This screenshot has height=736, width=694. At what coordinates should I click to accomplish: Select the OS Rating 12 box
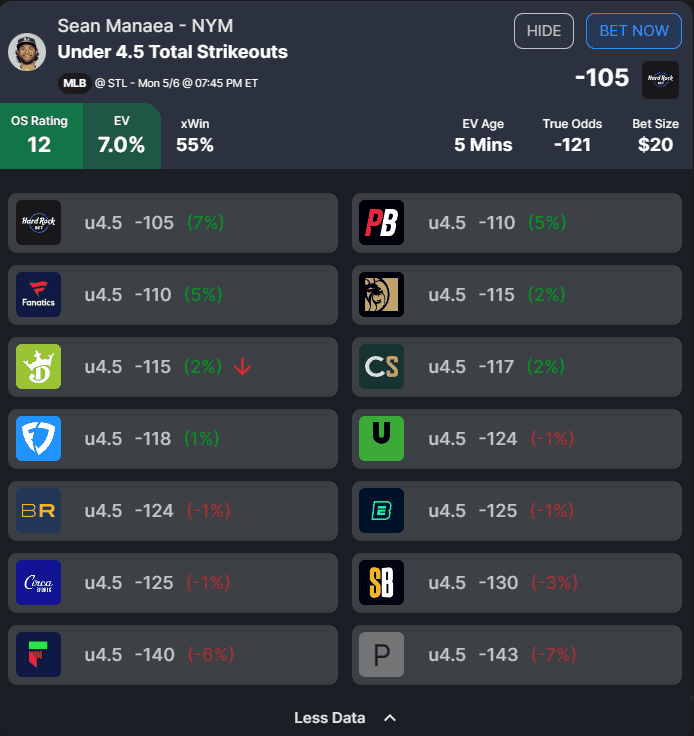tap(41, 136)
